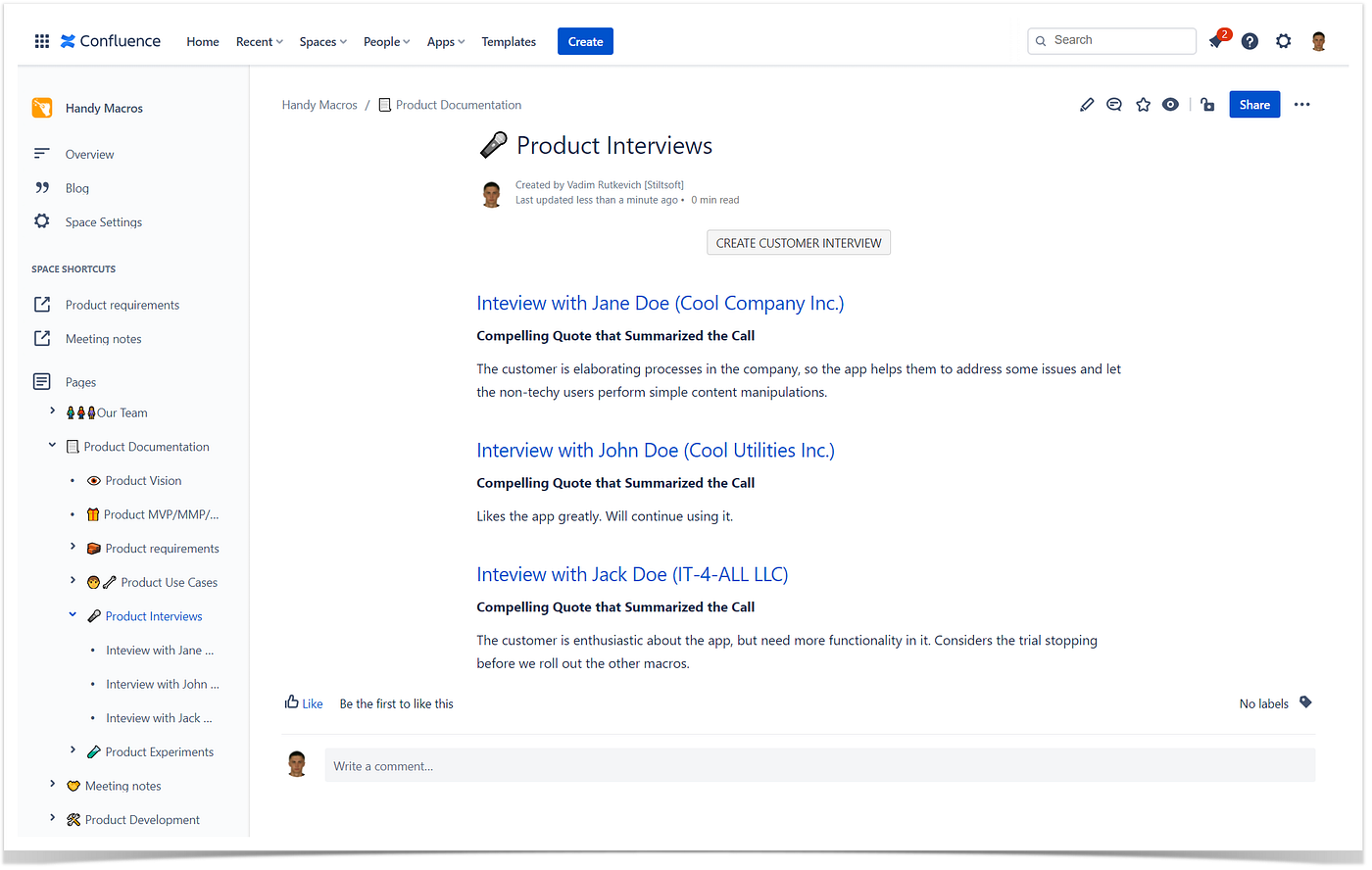The height and width of the screenshot is (870, 1372).
Task: Click the Confluence logo
Action: coord(111,41)
